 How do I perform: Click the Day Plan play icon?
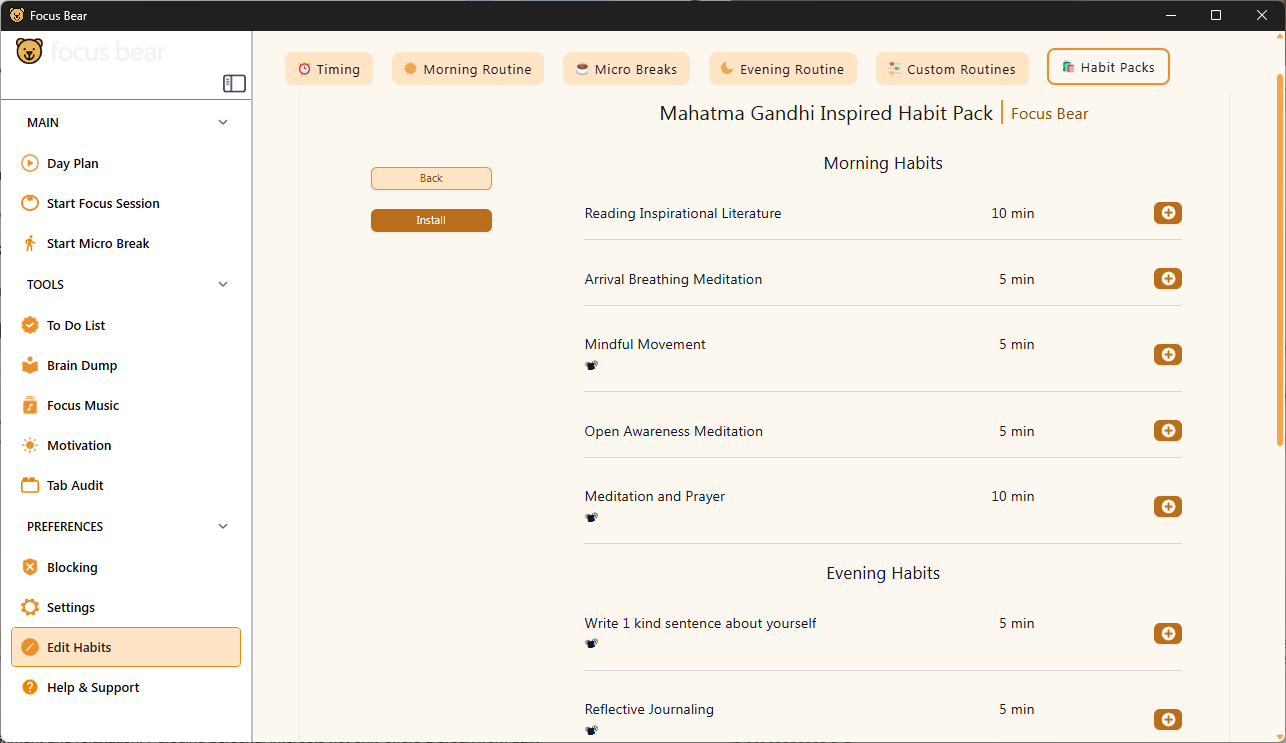pyautogui.click(x=30, y=163)
